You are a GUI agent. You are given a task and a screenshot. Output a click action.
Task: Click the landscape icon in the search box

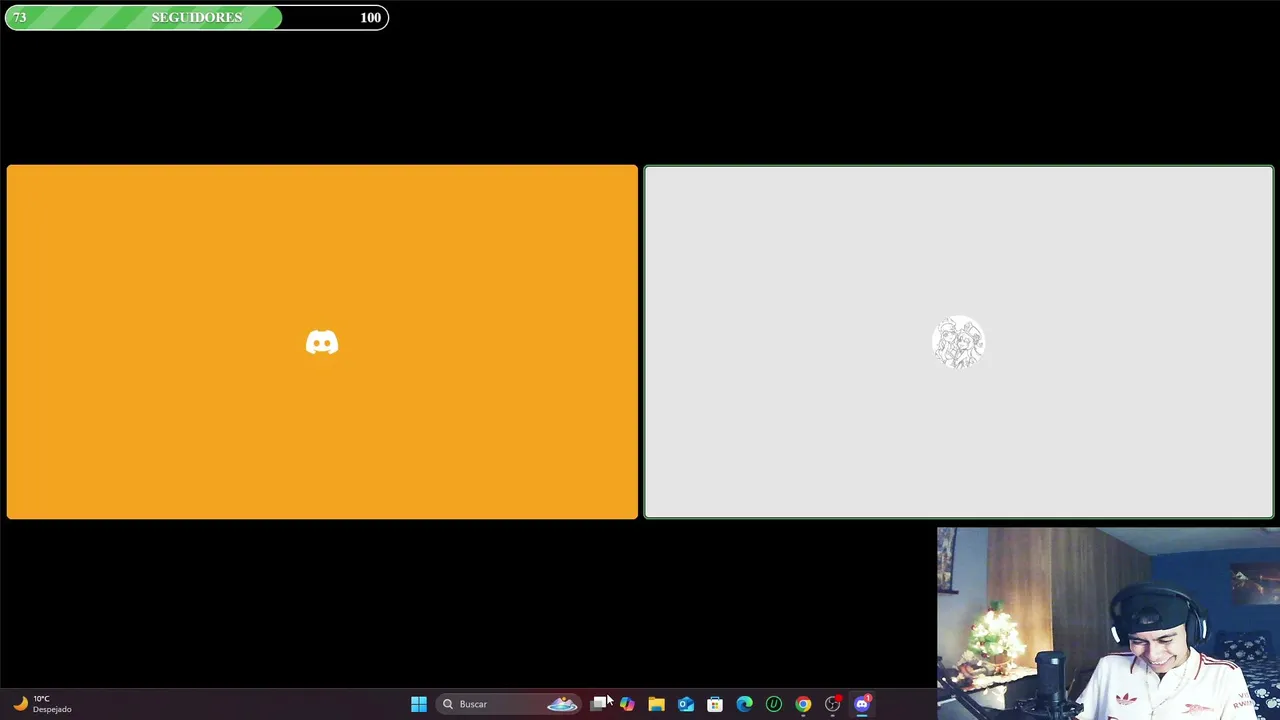click(563, 704)
